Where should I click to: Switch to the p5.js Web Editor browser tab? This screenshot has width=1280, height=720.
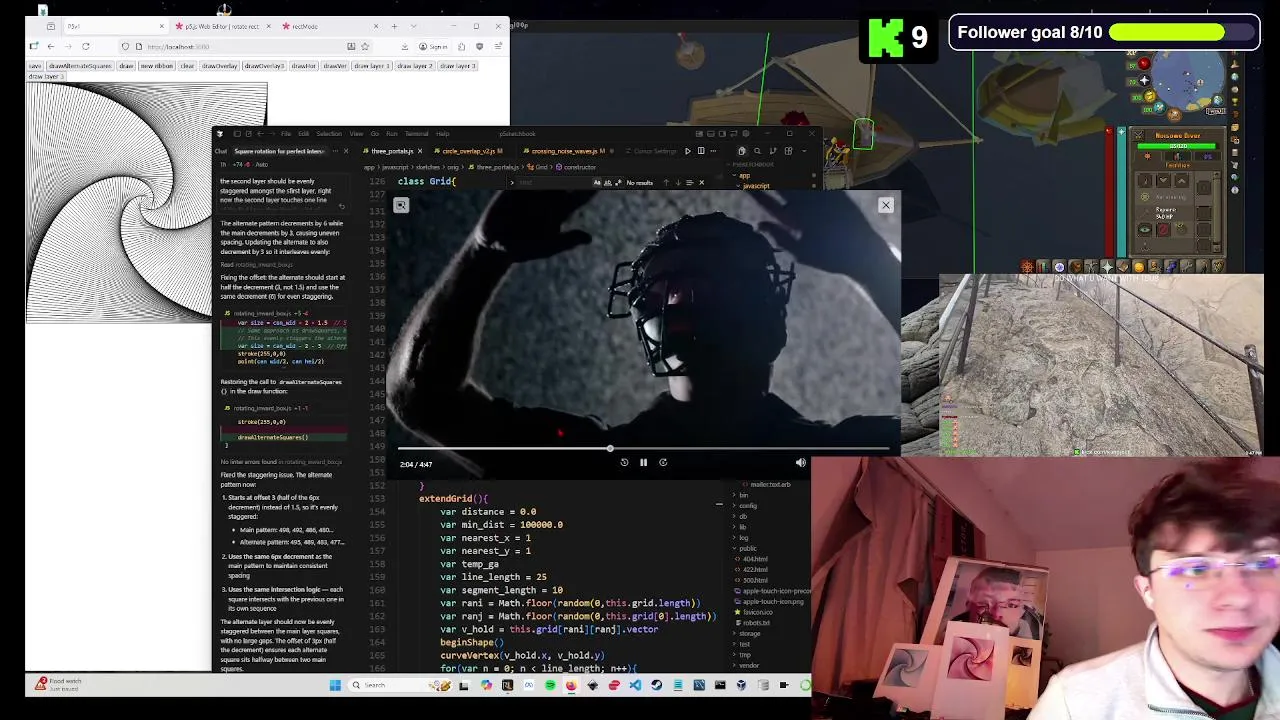tap(222, 26)
